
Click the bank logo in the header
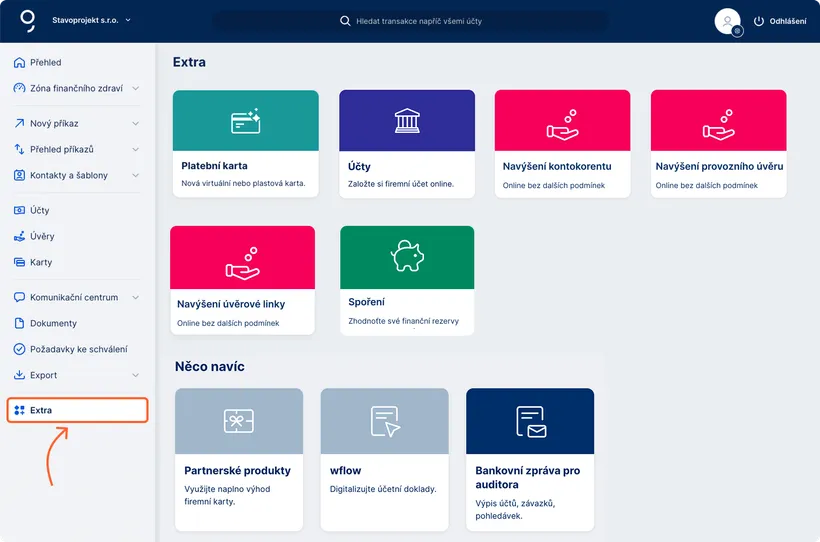pos(28,20)
